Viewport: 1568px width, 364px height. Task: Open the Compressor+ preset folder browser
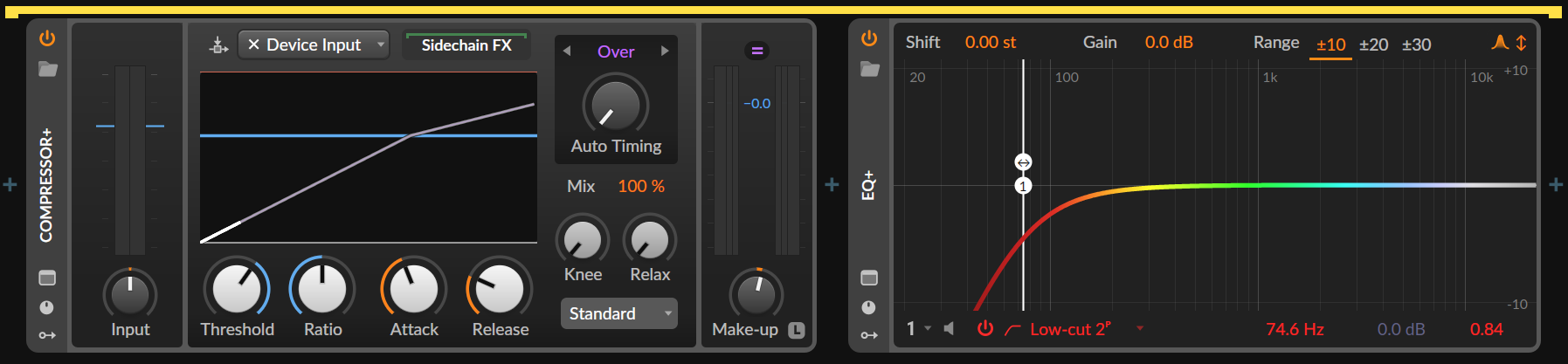point(47,69)
